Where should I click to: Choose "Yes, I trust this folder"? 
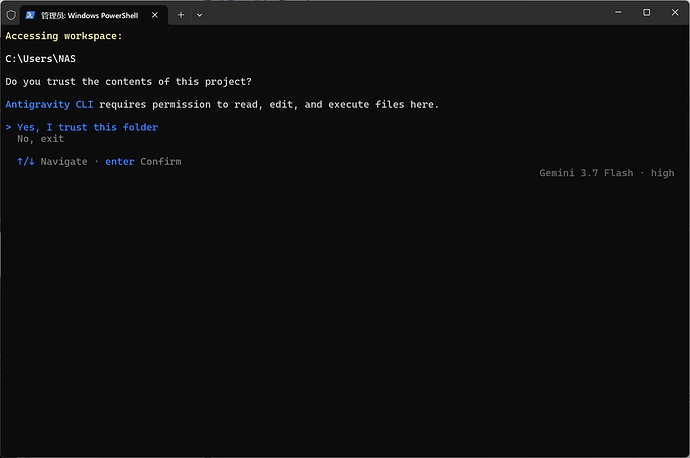(x=88, y=127)
